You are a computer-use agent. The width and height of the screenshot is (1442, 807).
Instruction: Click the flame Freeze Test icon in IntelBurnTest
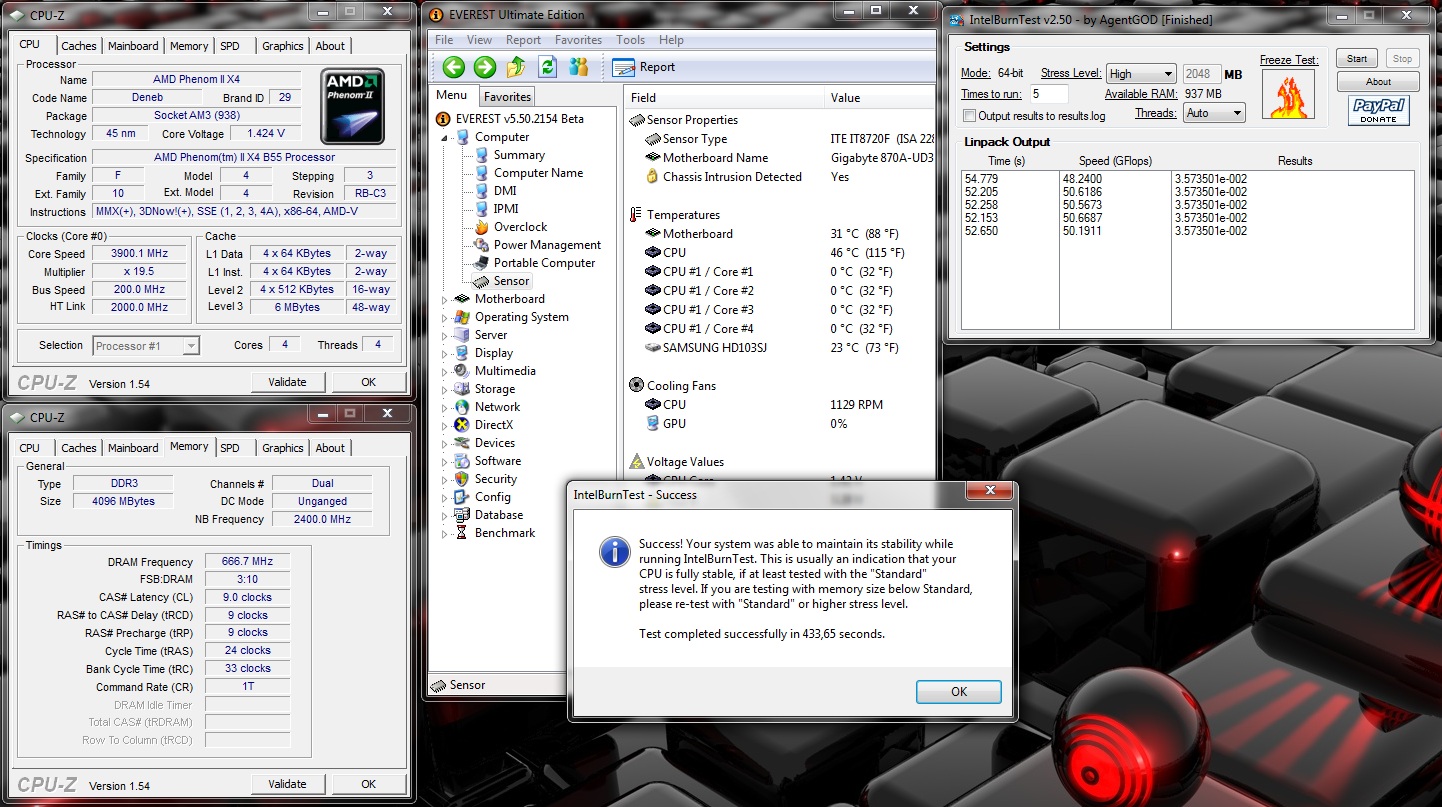[1288, 94]
